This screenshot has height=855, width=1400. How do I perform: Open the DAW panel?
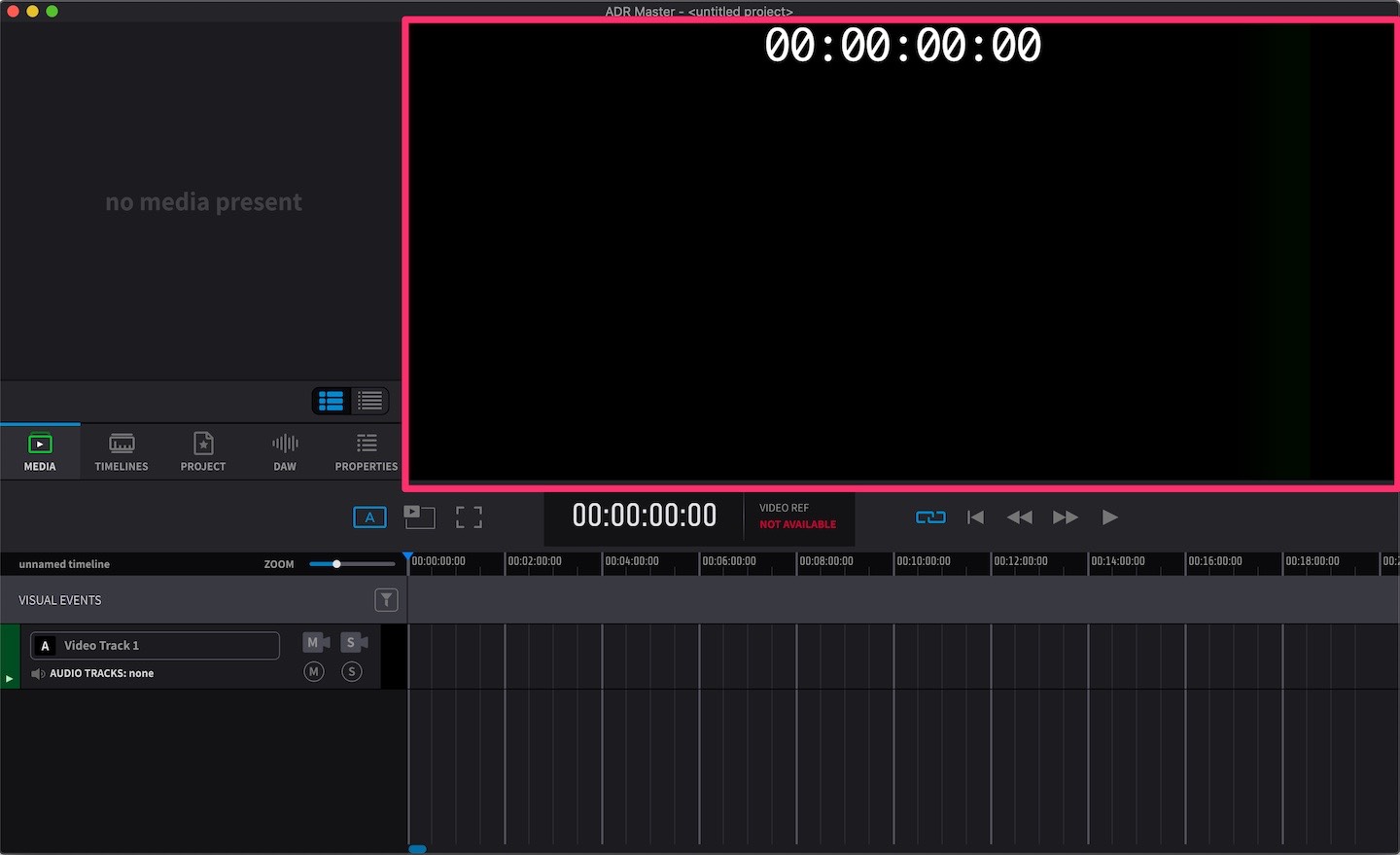coord(285,452)
